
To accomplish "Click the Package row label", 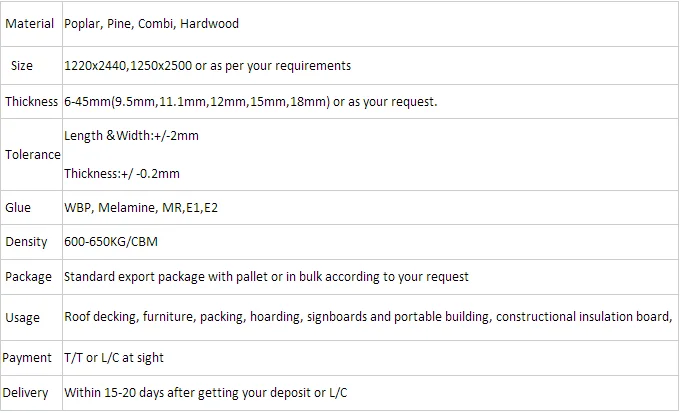I will pyautogui.click(x=29, y=276).
